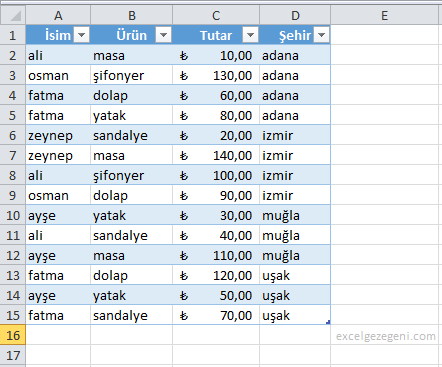The height and width of the screenshot is (367, 442).
Task: Select the yatak cell in row 5
Action: (132, 115)
